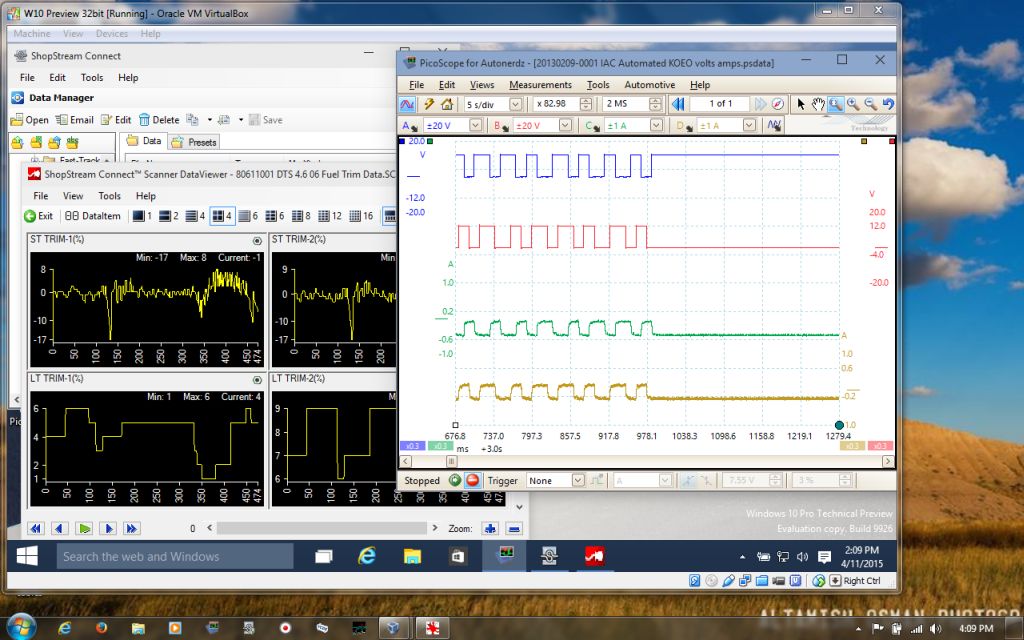The height and width of the screenshot is (640, 1024).
Task: Click the lightning bolt auto setup icon
Action: [429, 104]
